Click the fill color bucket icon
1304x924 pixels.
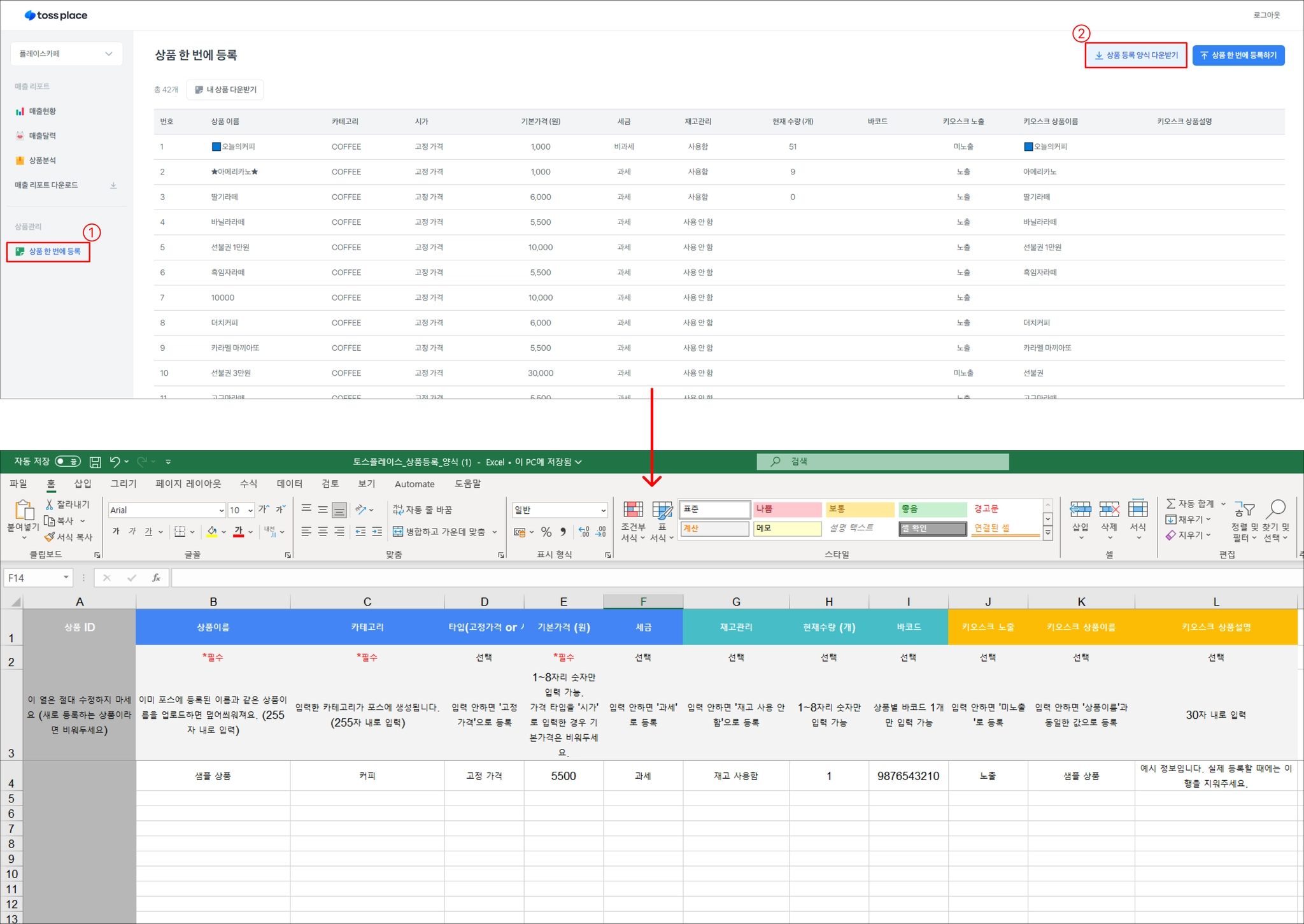(x=212, y=531)
